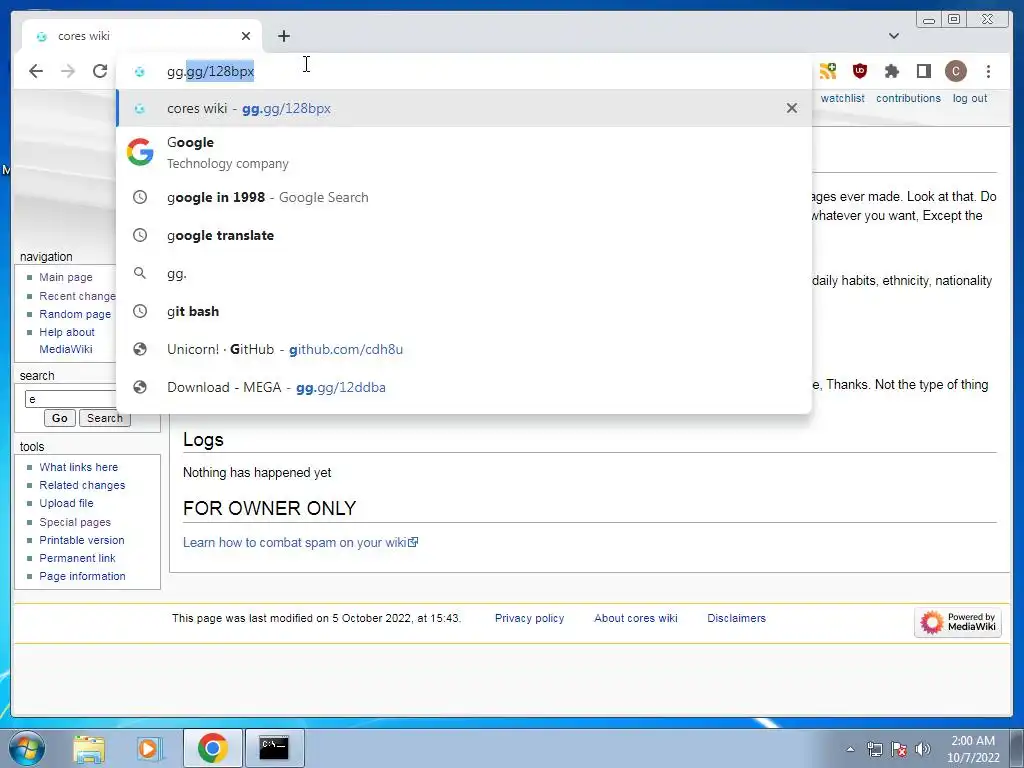The image size is (1024, 768).
Task: Open the Disclaimers footer link
Action: 736,618
